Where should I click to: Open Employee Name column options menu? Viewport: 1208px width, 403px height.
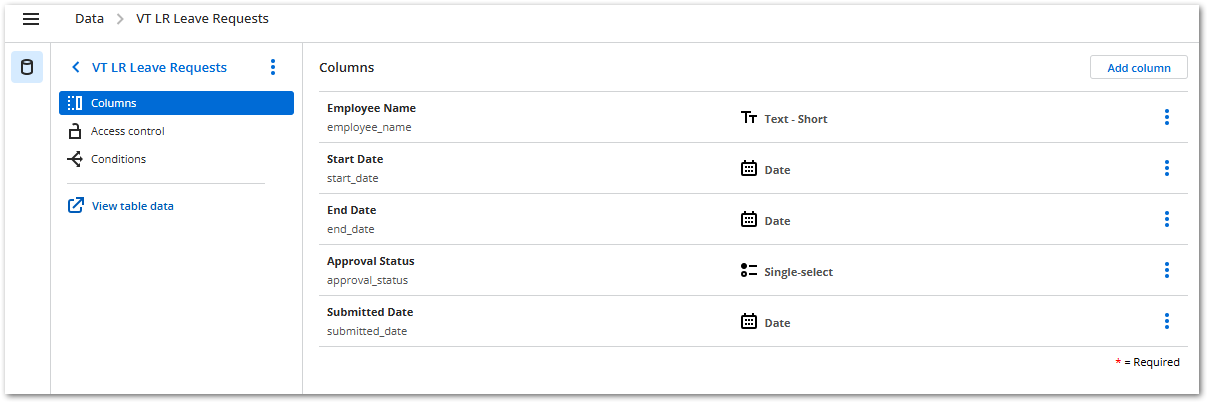pos(1166,118)
